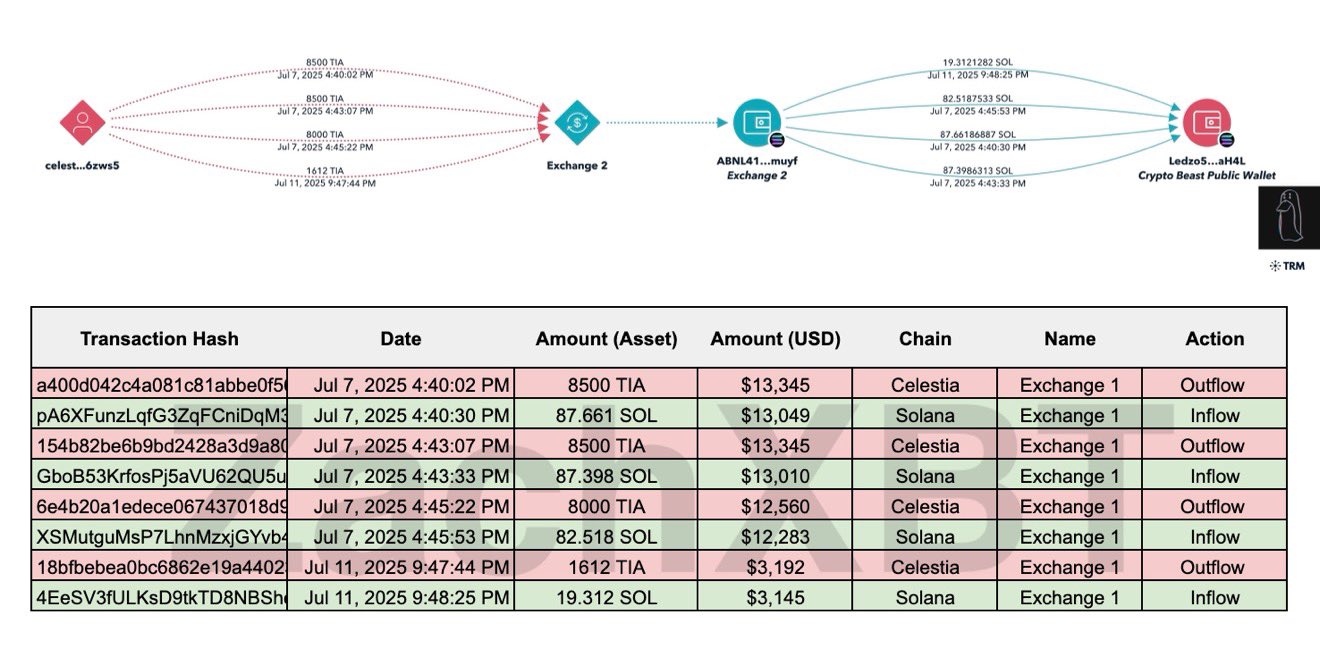Select the $13,049 amount cell
1320x649 pixels.
pos(775,415)
